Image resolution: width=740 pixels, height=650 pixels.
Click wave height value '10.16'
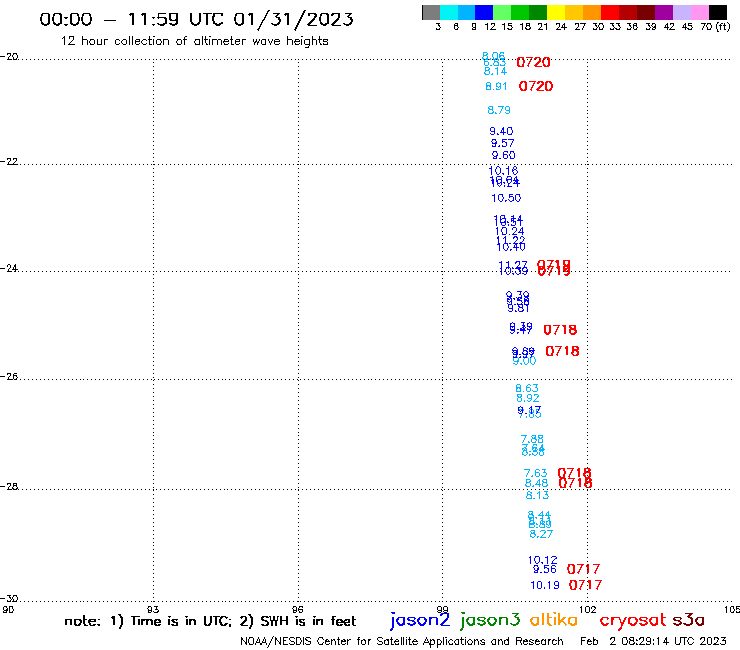point(503,170)
